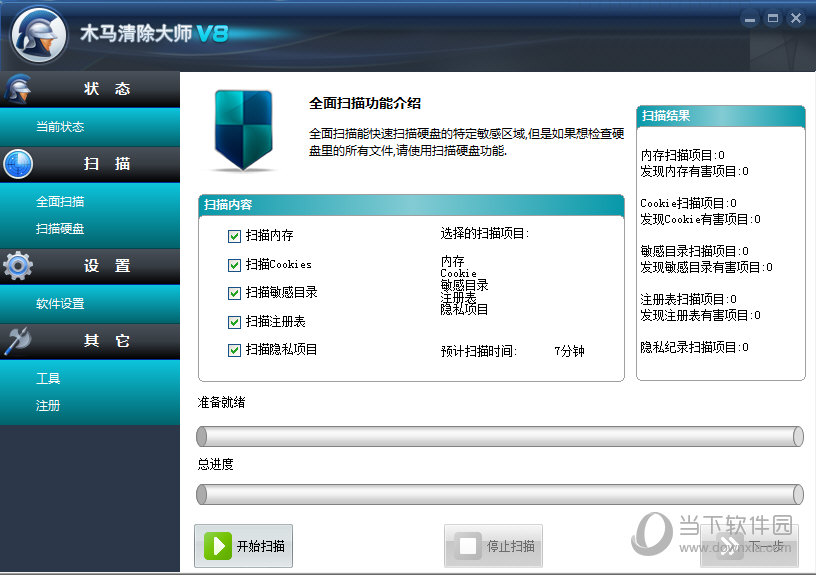Click 隐私项目 in selected scan items list
This screenshot has height=577, width=816.
point(464,310)
